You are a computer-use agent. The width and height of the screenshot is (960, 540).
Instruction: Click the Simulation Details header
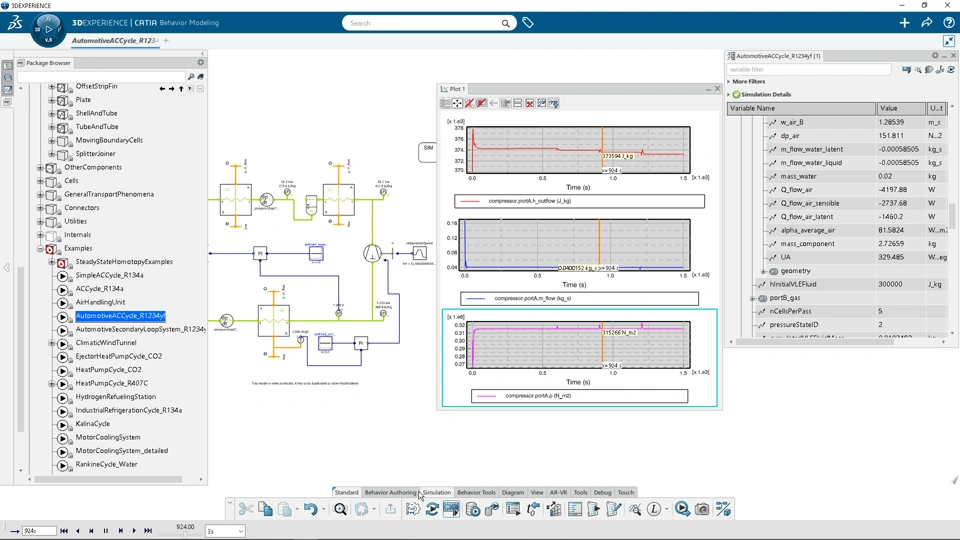(765, 94)
